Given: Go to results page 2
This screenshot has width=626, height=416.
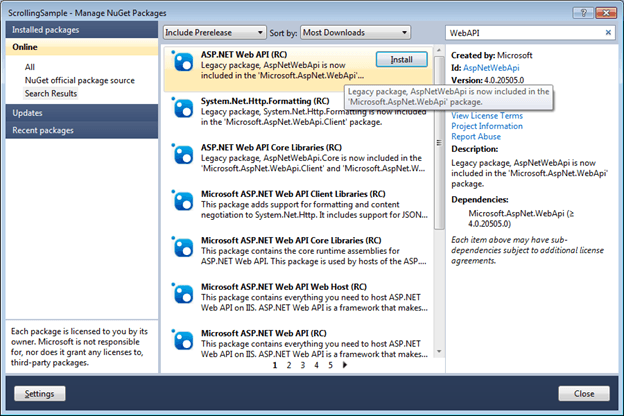Looking at the screenshot, I should (289, 365).
